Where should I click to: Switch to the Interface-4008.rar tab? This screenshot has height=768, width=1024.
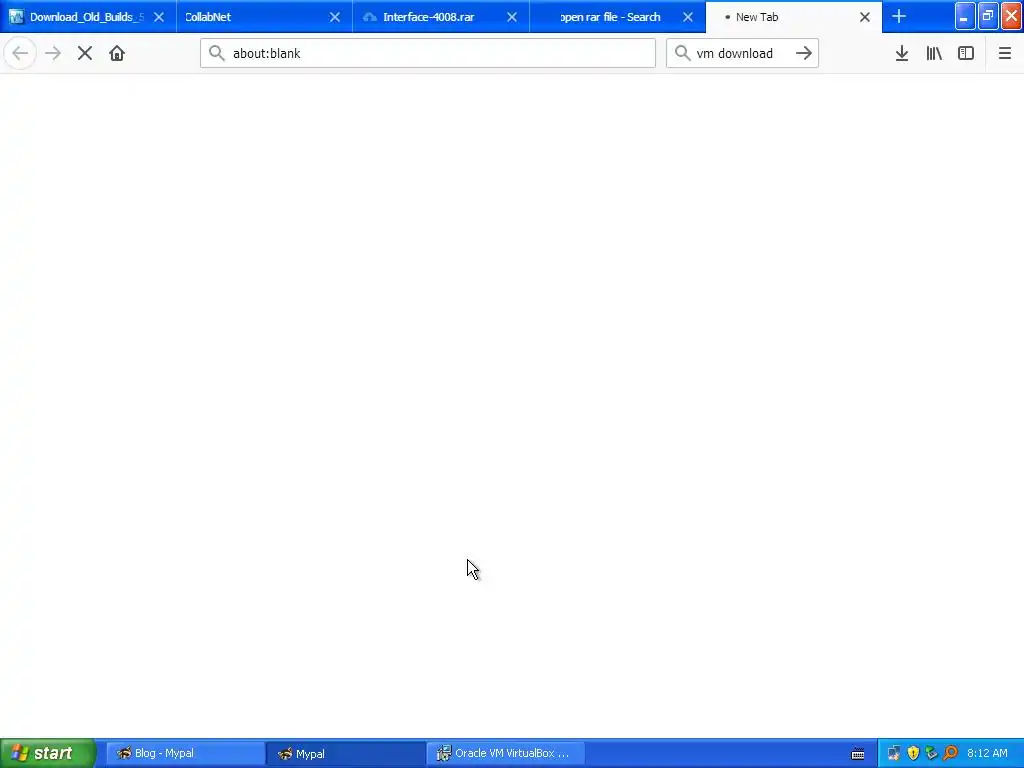[x=441, y=17]
